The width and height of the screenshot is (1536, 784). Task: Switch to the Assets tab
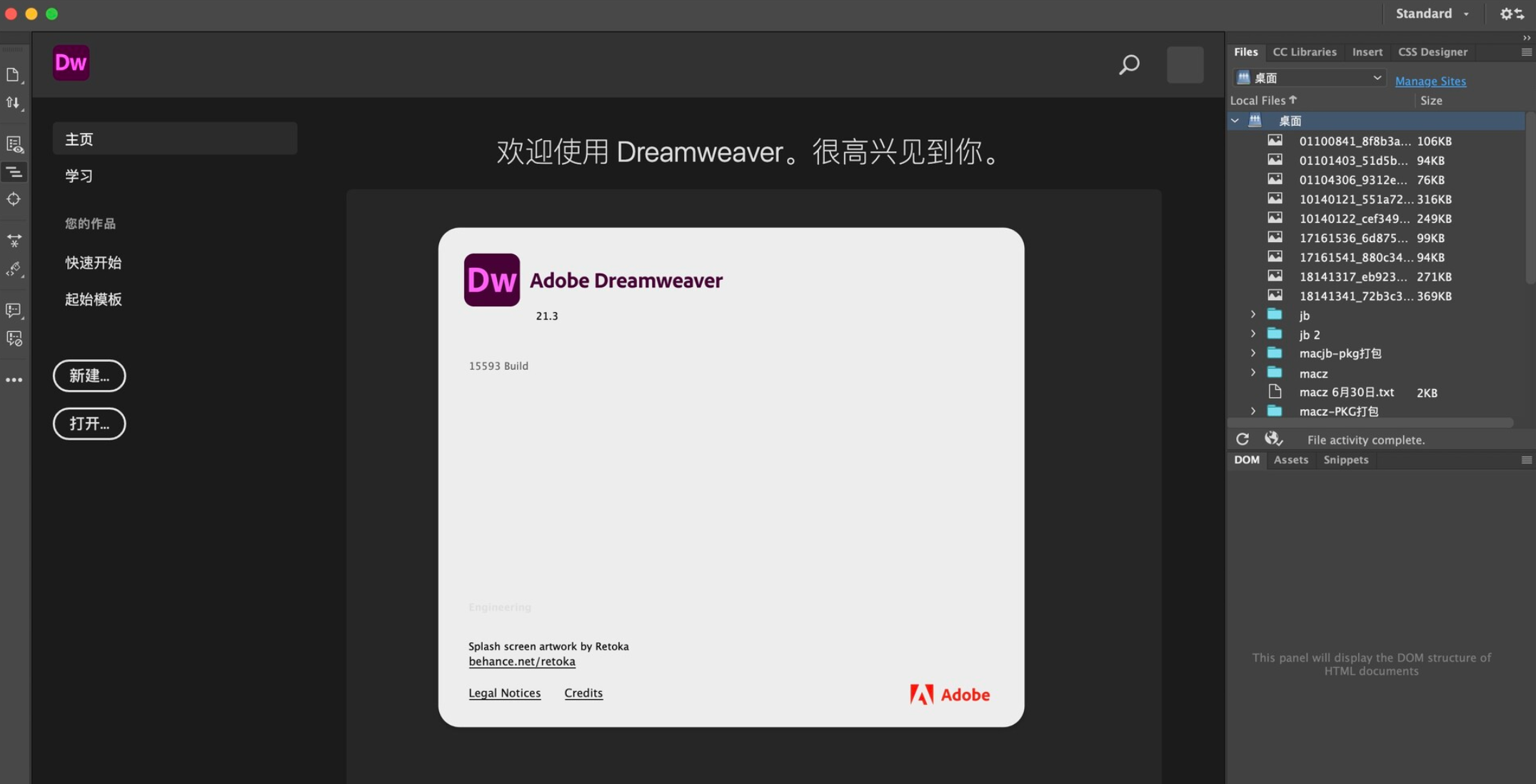(1290, 459)
